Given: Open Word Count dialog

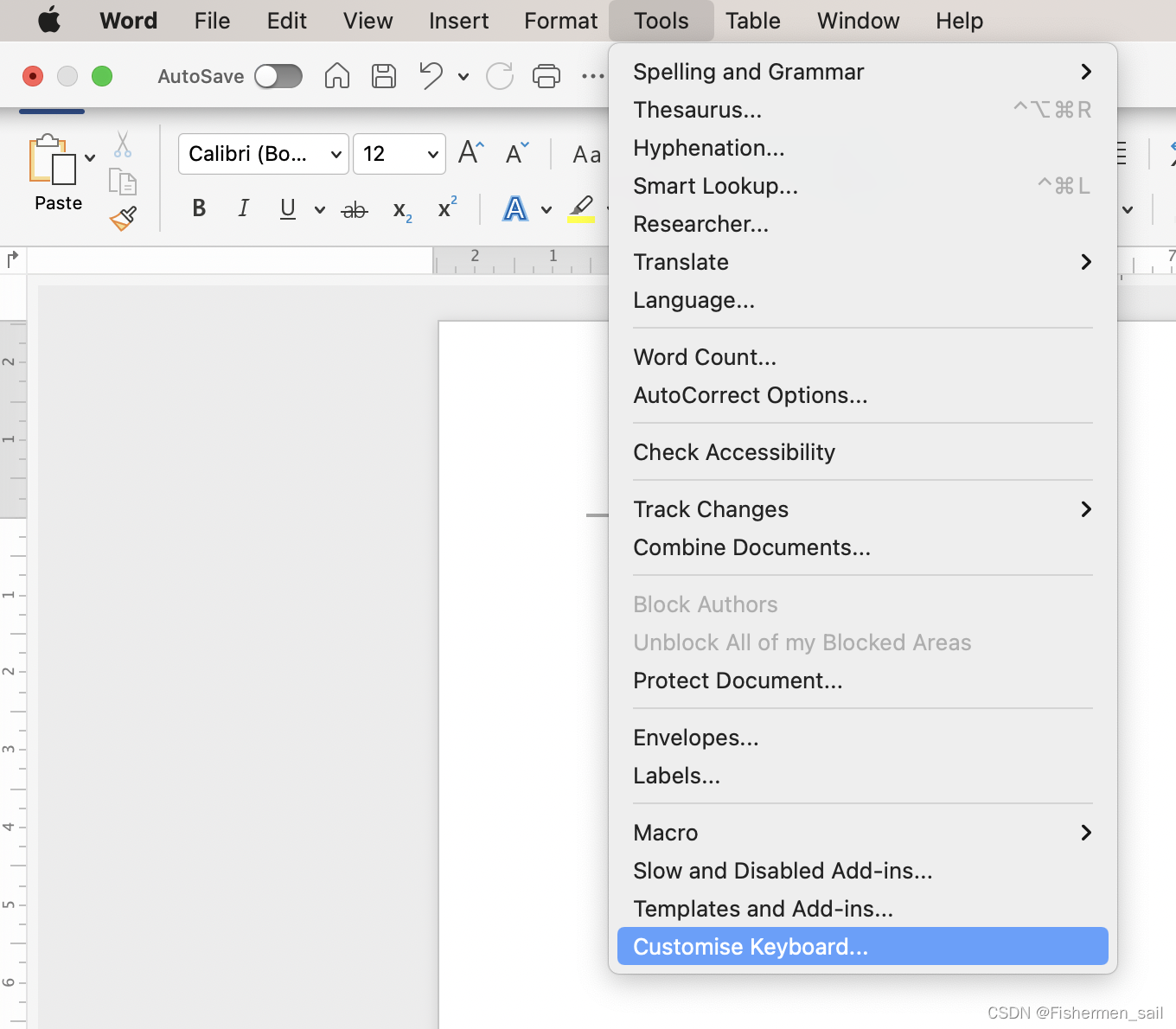Looking at the screenshot, I should click(x=863, y=357).
